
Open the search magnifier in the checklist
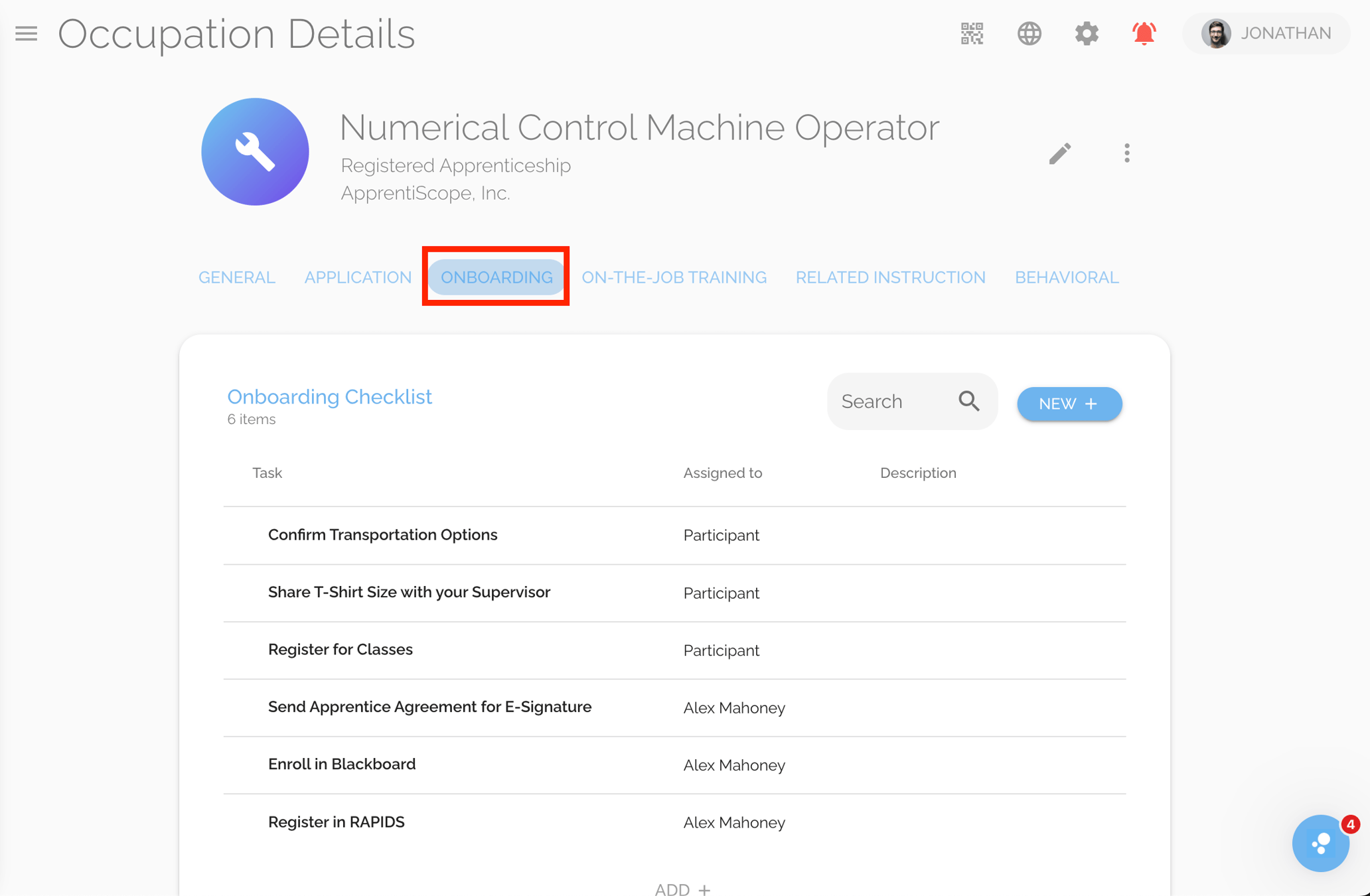968,401
